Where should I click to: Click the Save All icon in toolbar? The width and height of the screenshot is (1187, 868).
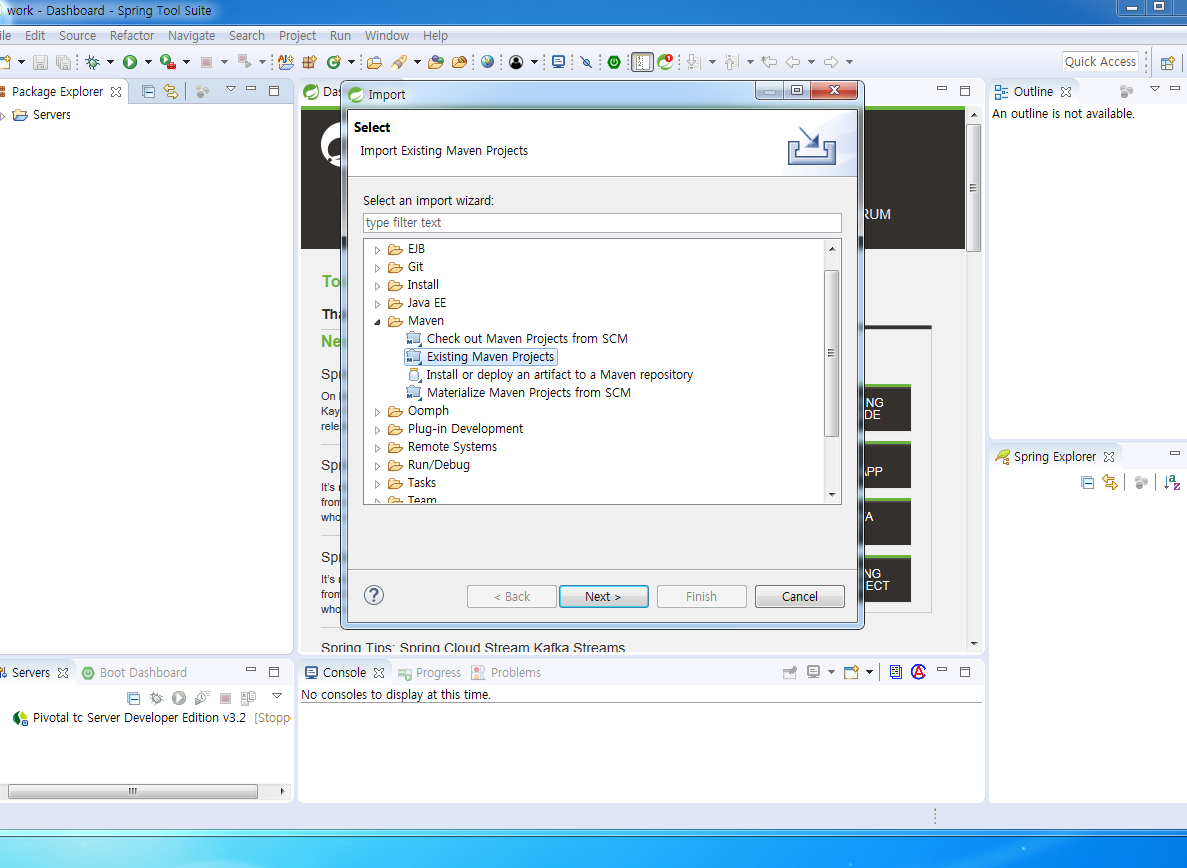64,62
